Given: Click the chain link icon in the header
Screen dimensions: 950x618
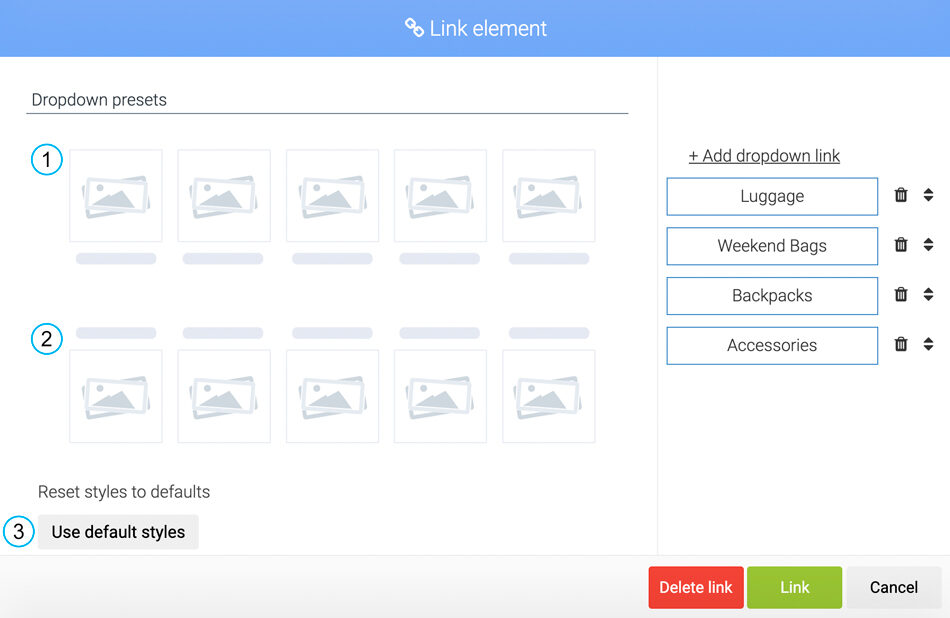Looking at the screenshot, I should 413,28.
